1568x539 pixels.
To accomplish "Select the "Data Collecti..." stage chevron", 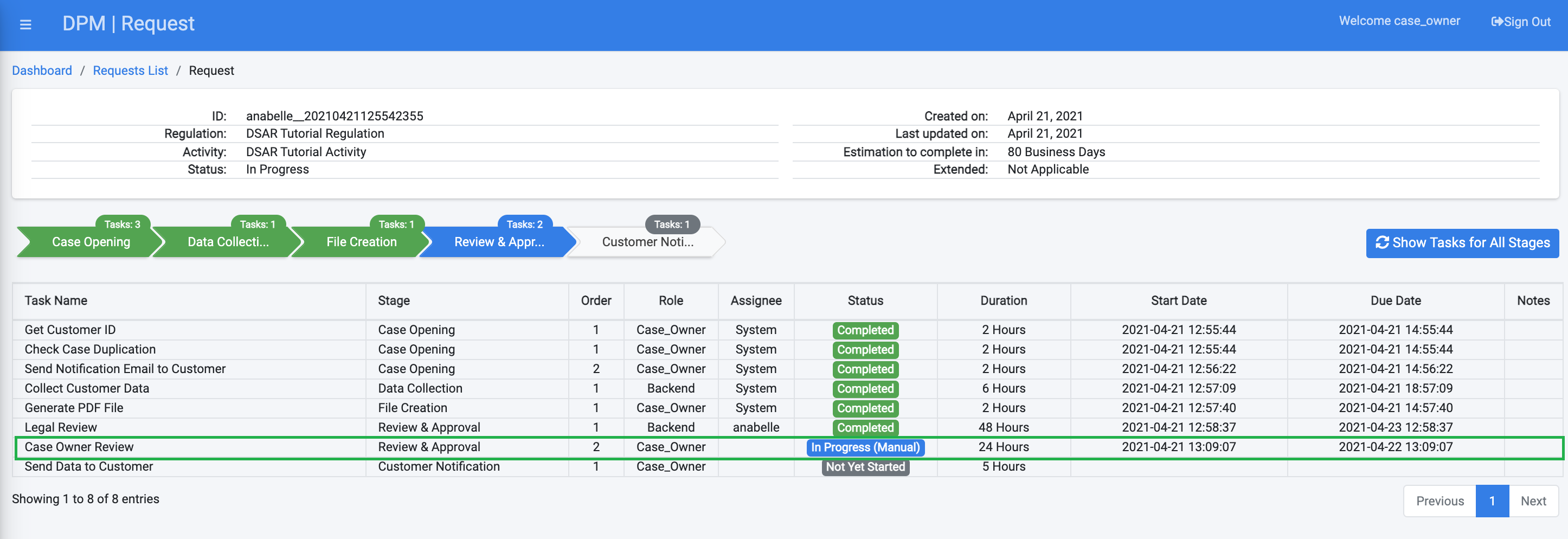I will coord(228,242).
